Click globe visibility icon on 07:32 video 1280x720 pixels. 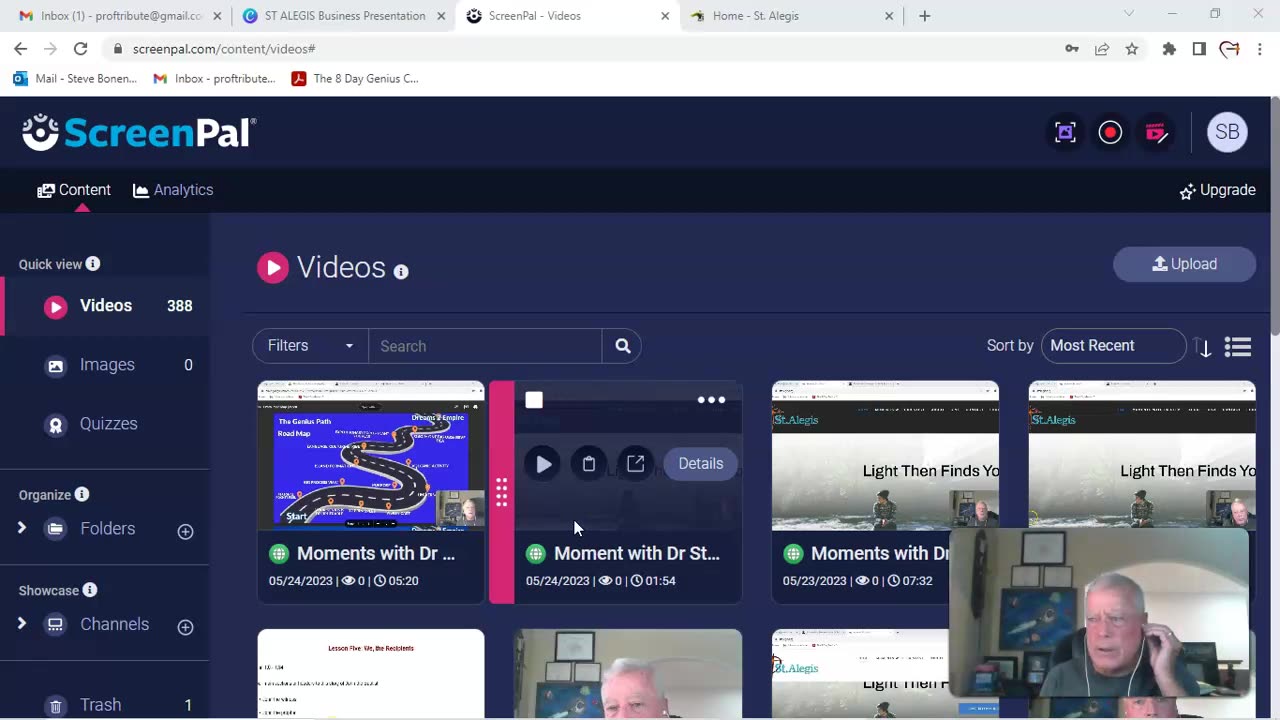pos(793,553)
